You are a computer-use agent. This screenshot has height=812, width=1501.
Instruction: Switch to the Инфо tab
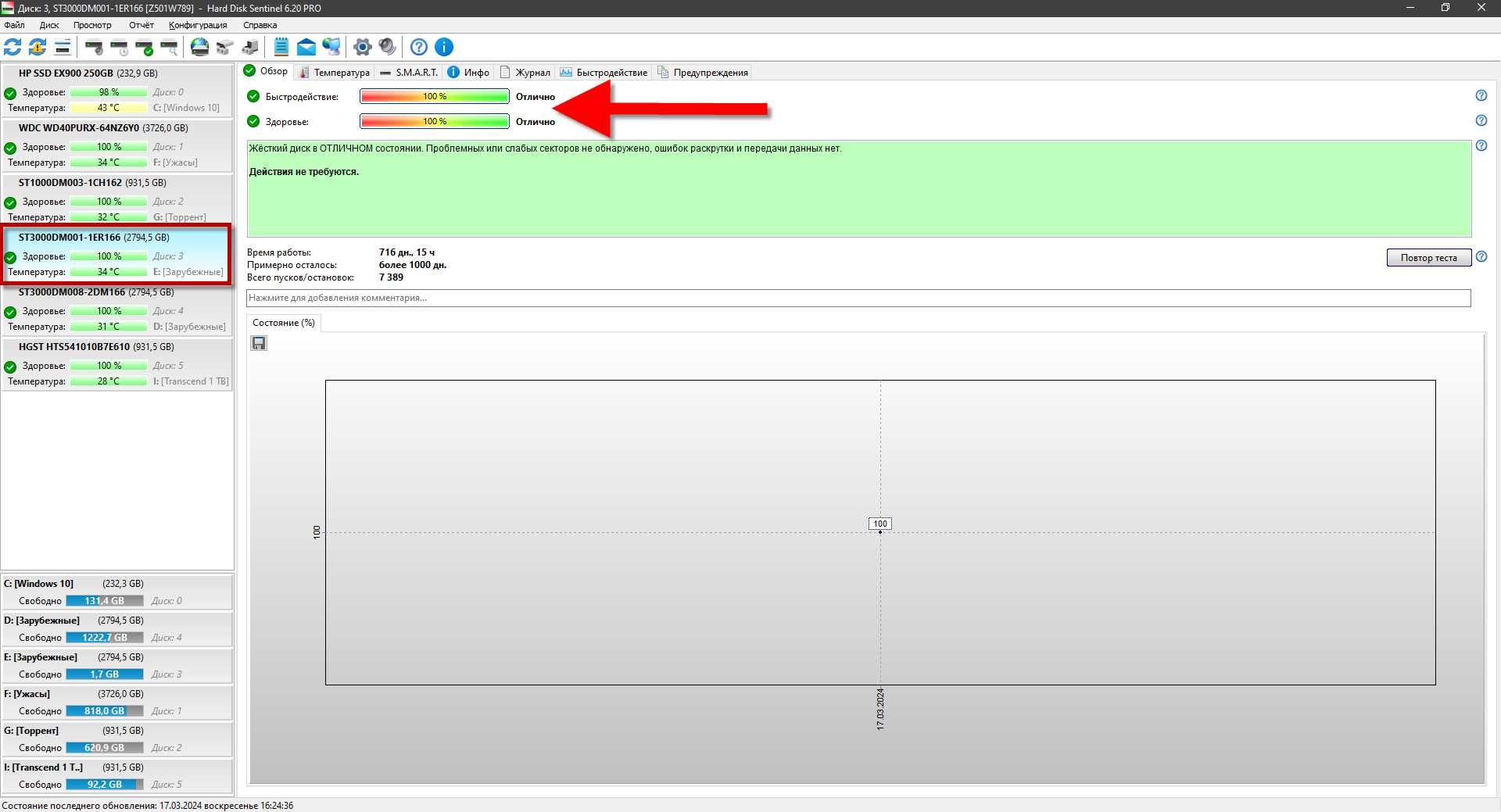pos(468,73)
